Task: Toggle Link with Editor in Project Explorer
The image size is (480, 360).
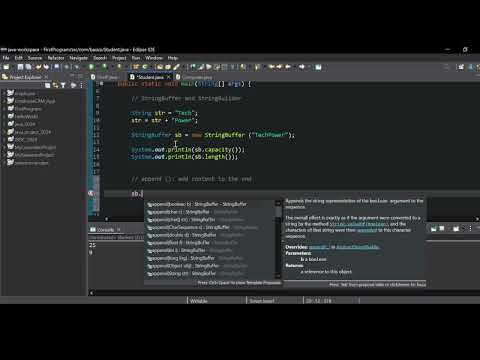Action: (55, 85)
